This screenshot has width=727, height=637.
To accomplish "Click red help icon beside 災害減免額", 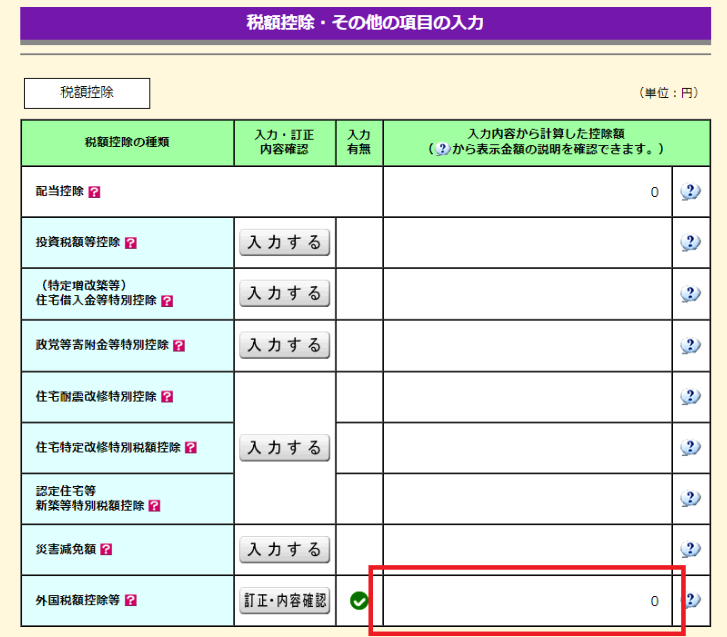I will (x=106, y=550).
